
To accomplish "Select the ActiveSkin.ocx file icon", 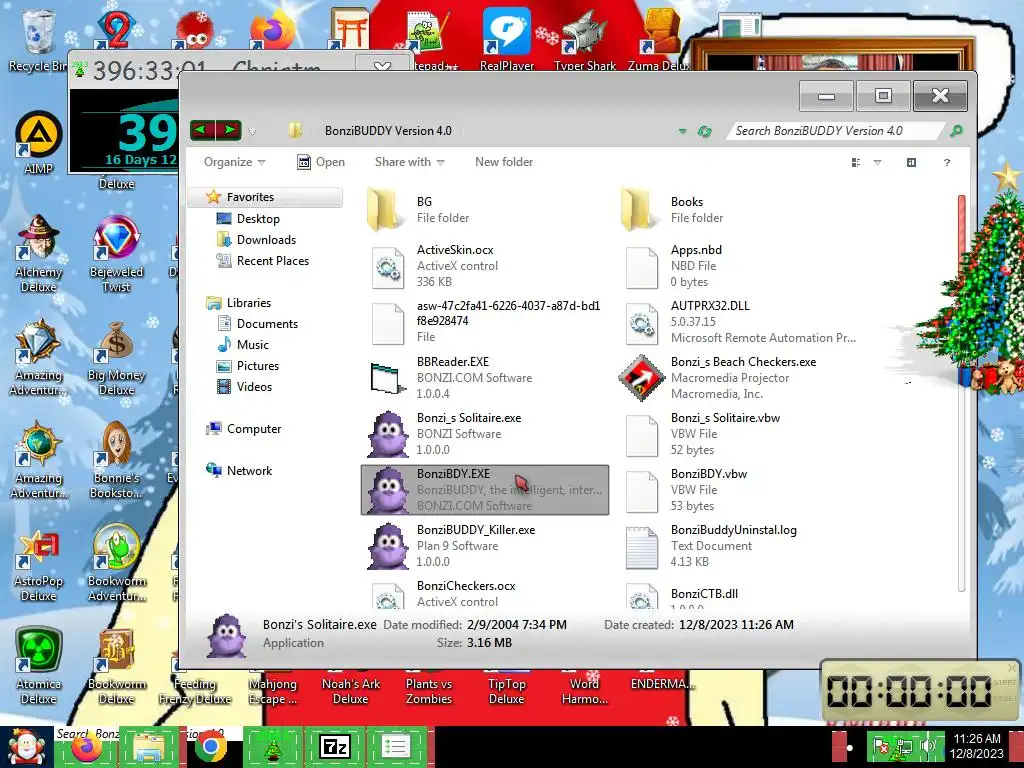I will tap(388, 266).
